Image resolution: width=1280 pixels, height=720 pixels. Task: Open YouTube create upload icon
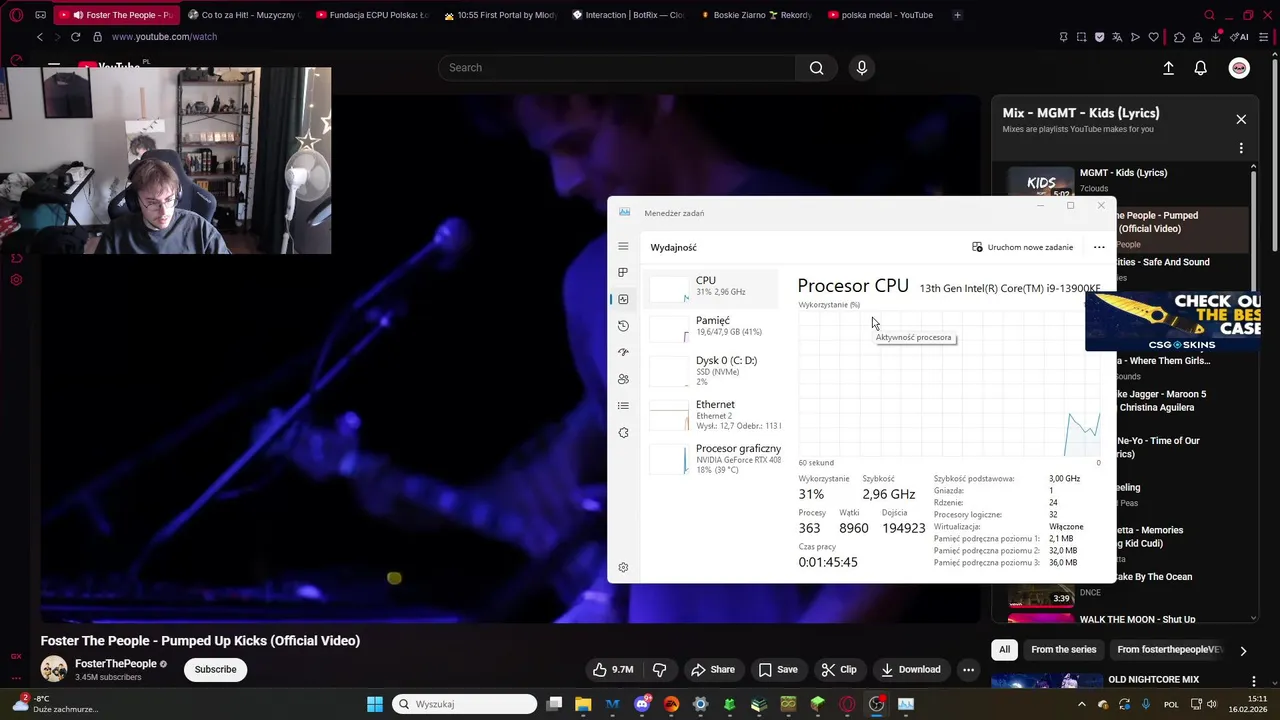(x=1168, y=68)
